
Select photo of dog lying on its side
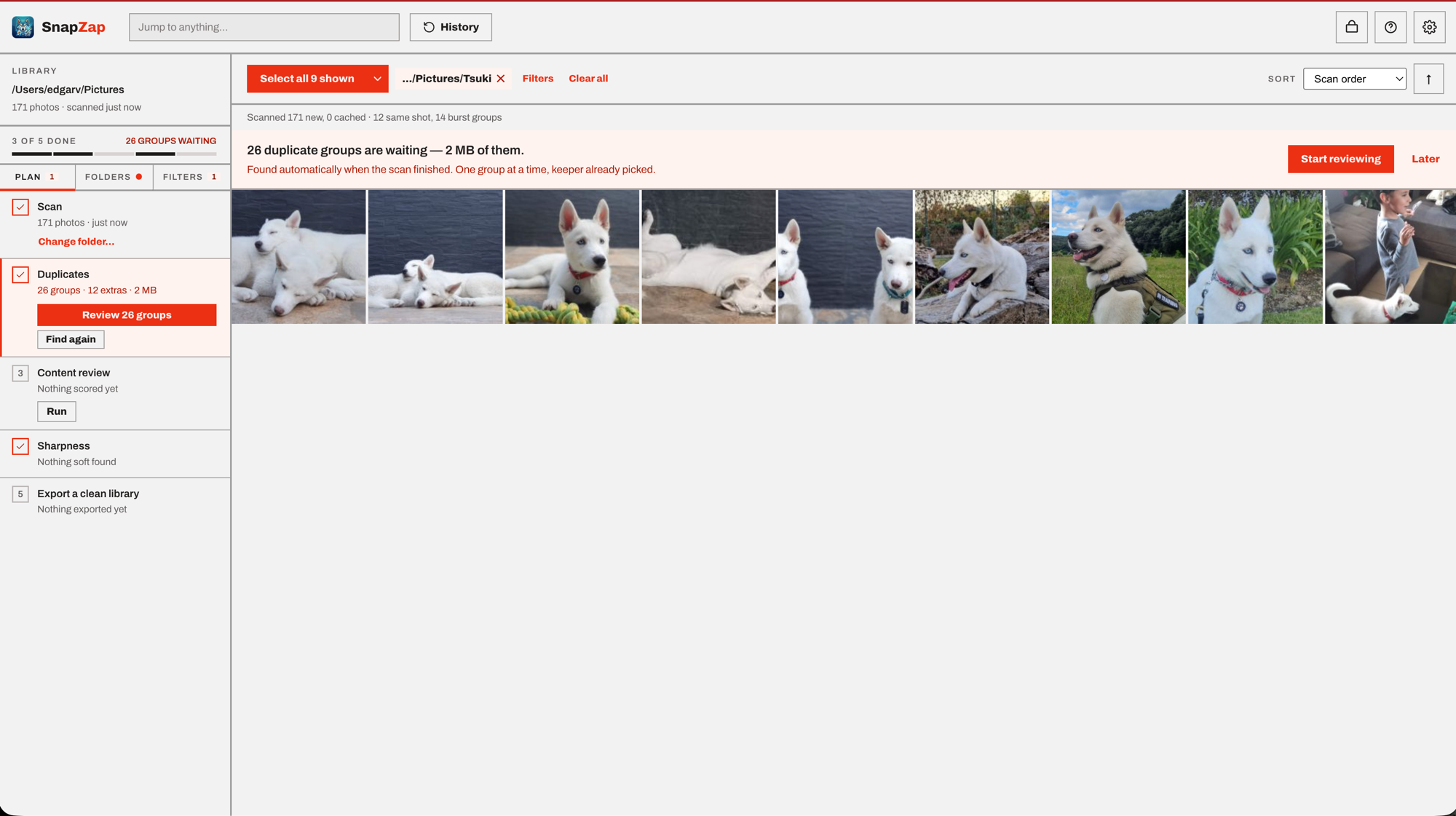click(708, 257)
